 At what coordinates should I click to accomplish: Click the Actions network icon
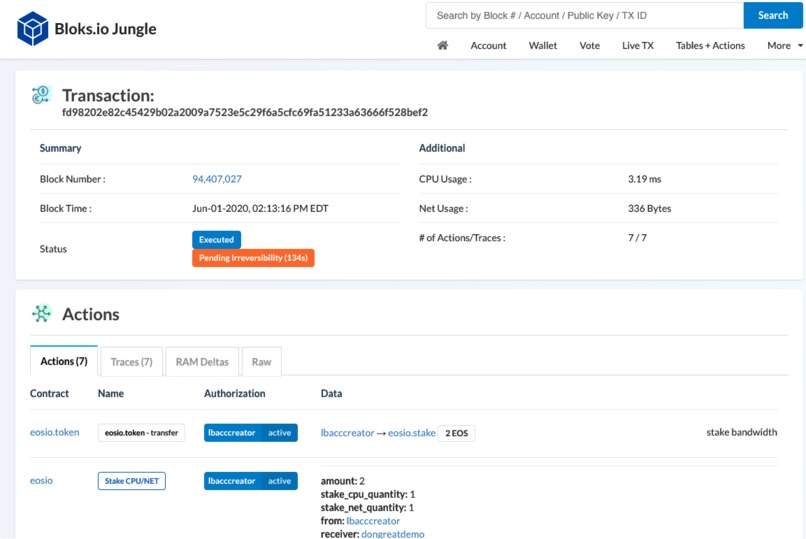pyautogui.click(x=41, y=313)
